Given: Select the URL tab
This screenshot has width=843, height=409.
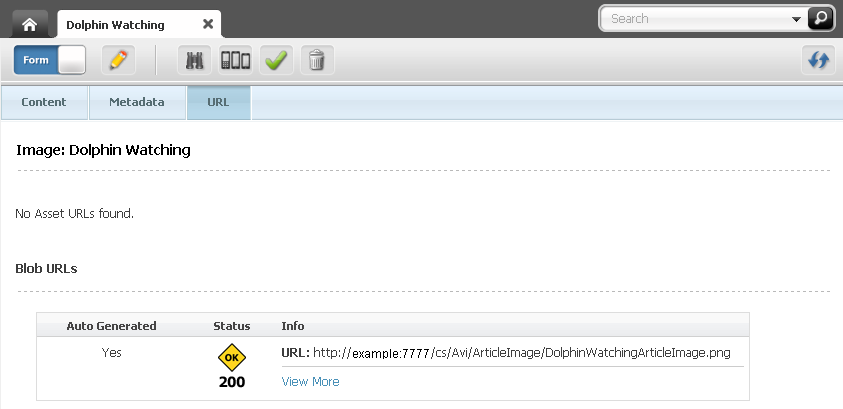Looking at the screenshot, I should [x=218, y=102].
